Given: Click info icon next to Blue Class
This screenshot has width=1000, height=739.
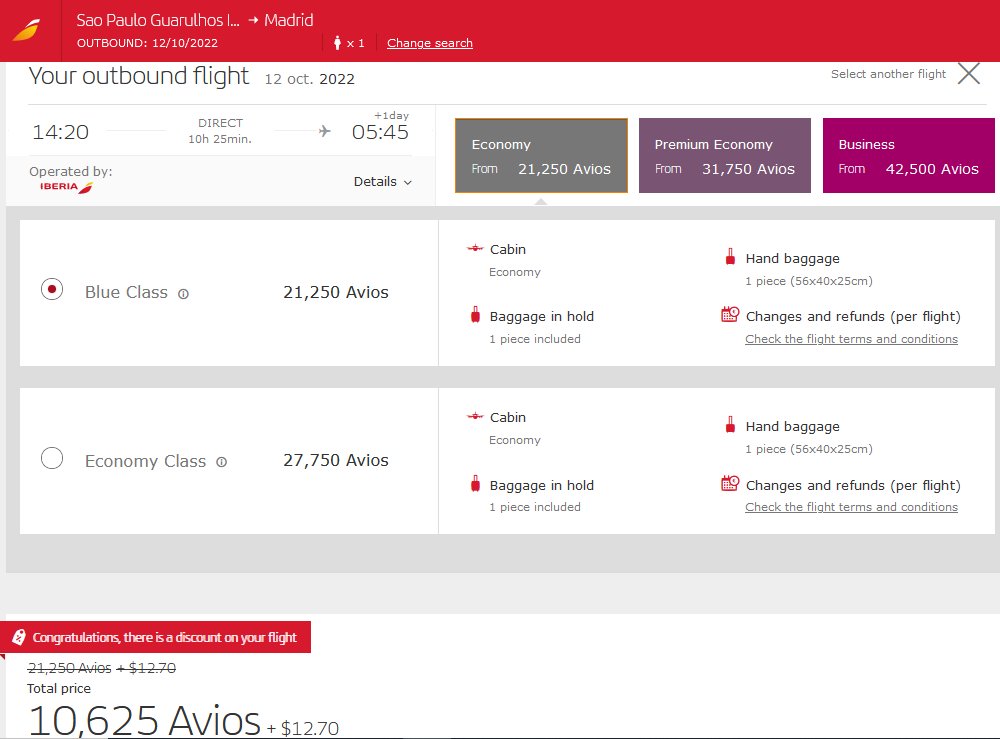Looking at the screenshot, I should coord(183,294).
